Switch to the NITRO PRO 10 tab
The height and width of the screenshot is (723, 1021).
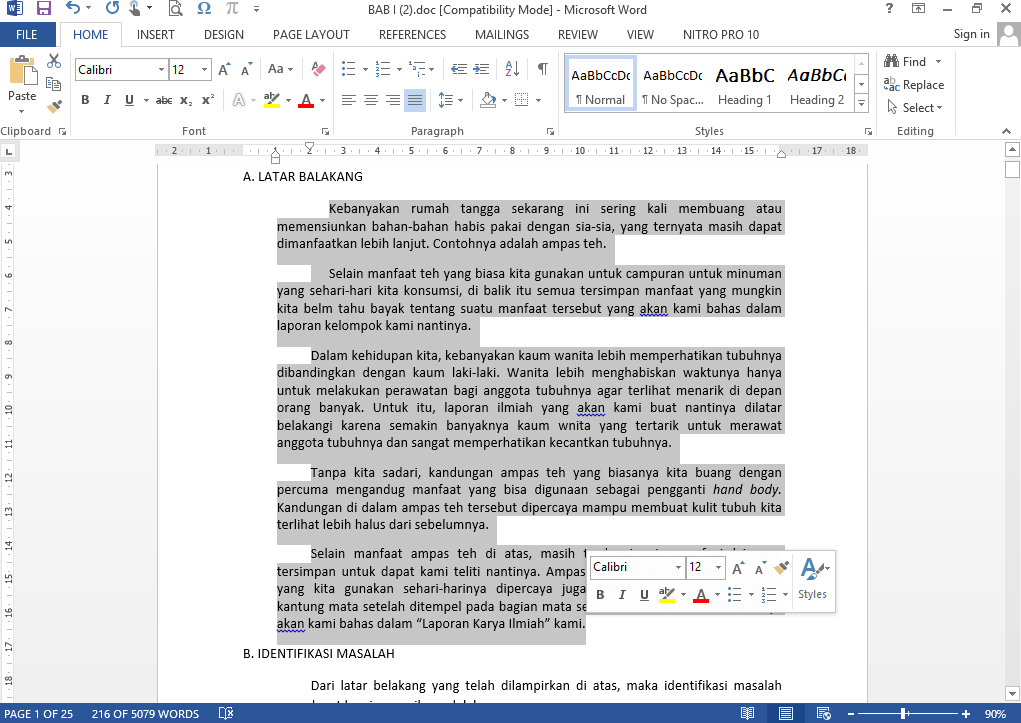click(721, 35)
